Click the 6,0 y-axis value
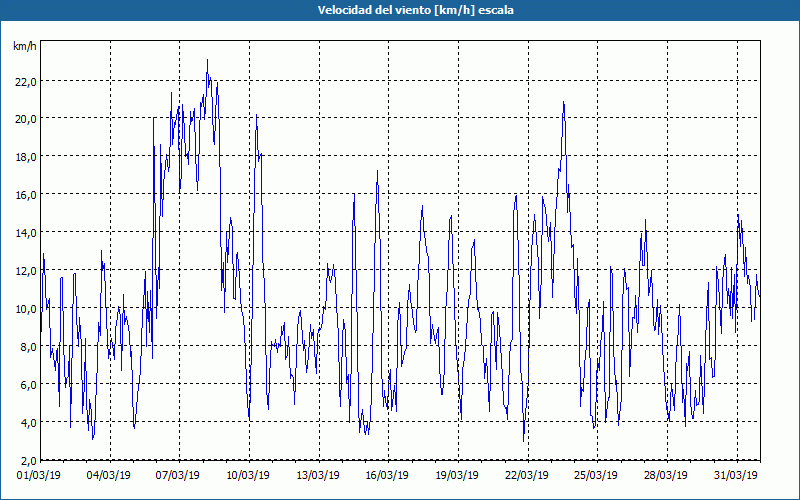This screenshot has width=800, height=500. coord(28,385)
